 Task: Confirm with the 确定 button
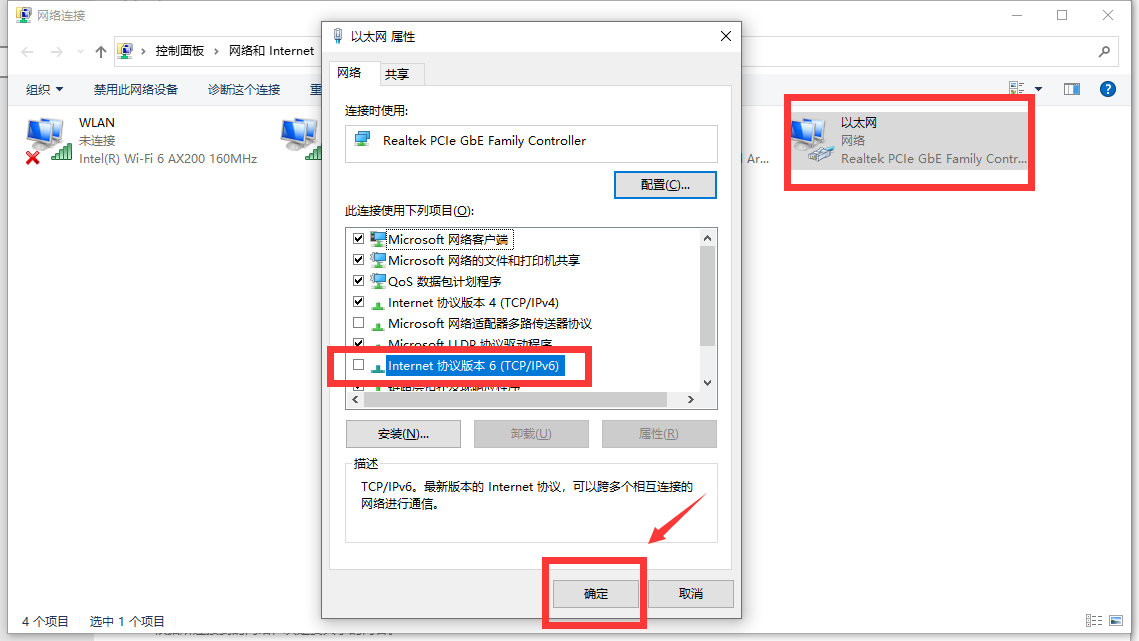coord(596,594)
